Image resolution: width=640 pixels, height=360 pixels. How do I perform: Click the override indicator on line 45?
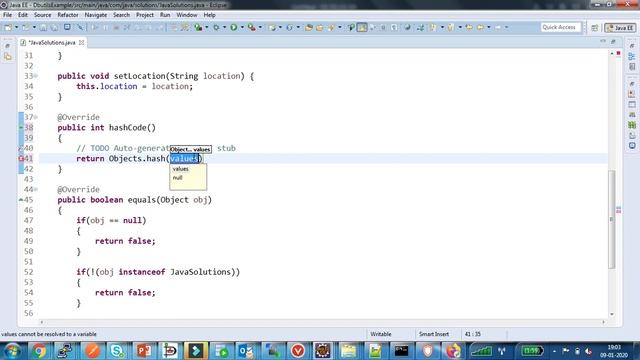[21, 200]
